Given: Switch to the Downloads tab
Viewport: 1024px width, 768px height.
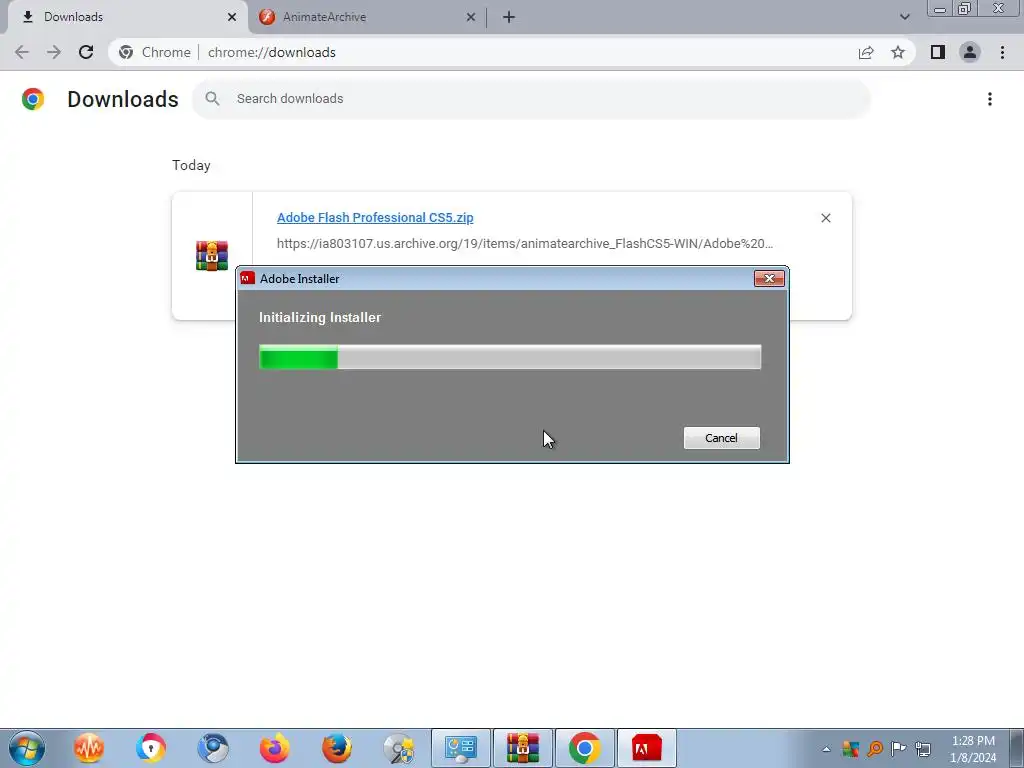Looking at the screenshot, I should pyautogui.click(x=127, y=18).
